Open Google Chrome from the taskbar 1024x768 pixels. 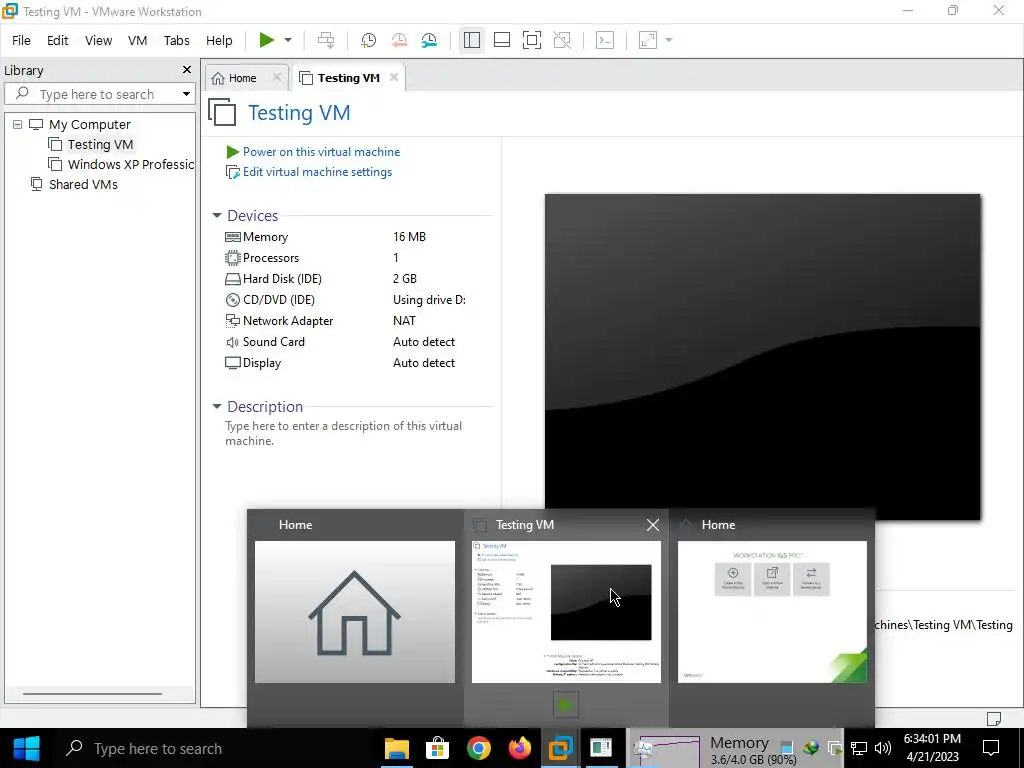point(478,748)
